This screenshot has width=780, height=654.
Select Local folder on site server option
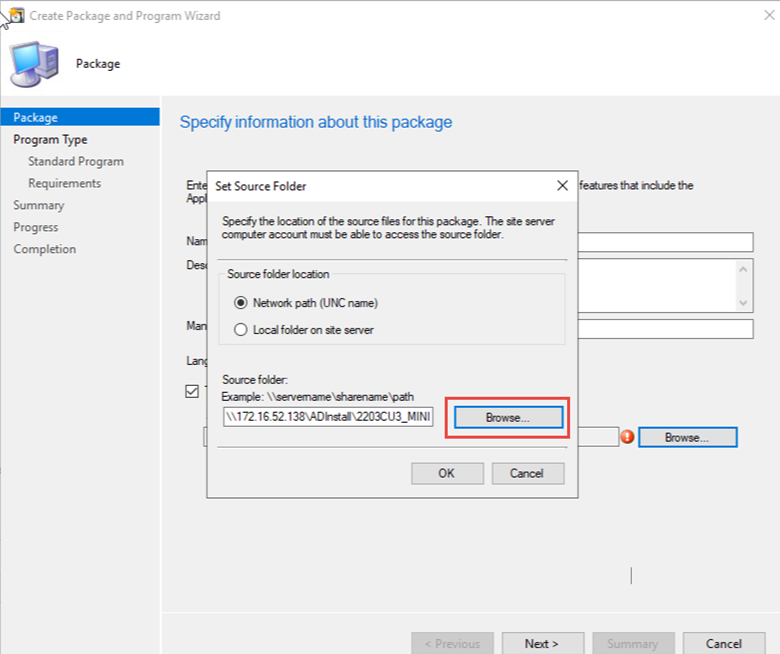[x=240, y=329]
